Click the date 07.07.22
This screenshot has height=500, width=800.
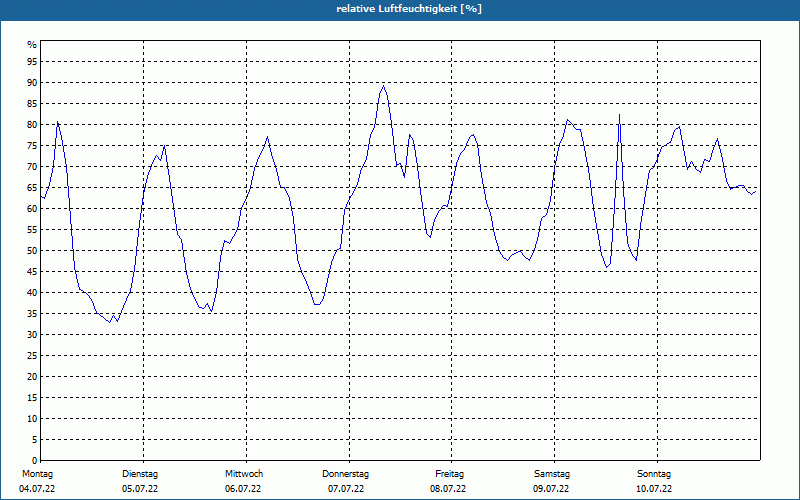pos(346,489)
